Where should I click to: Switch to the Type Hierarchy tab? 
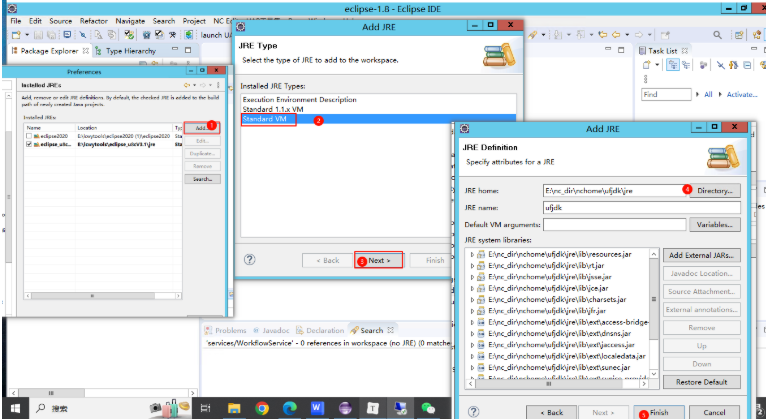(126, 51)
